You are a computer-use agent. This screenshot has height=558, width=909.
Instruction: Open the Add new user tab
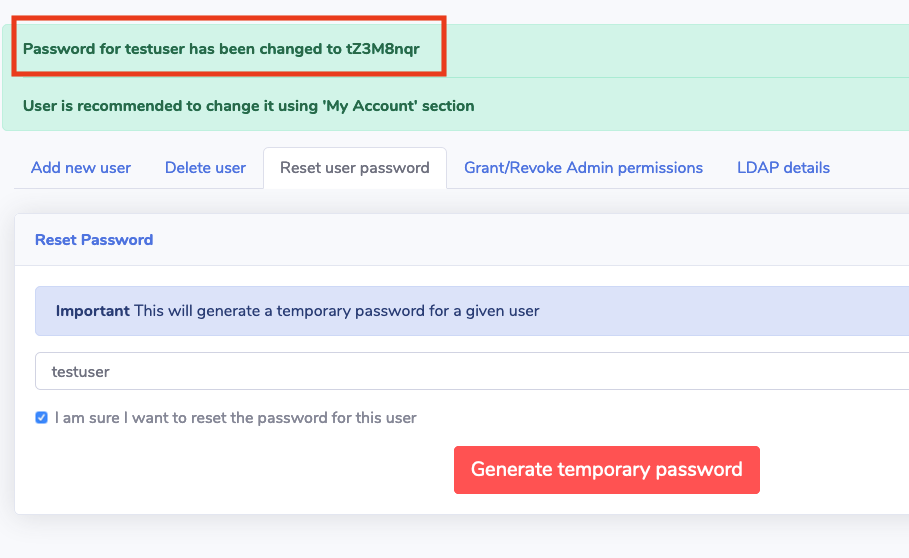[81, 168]
